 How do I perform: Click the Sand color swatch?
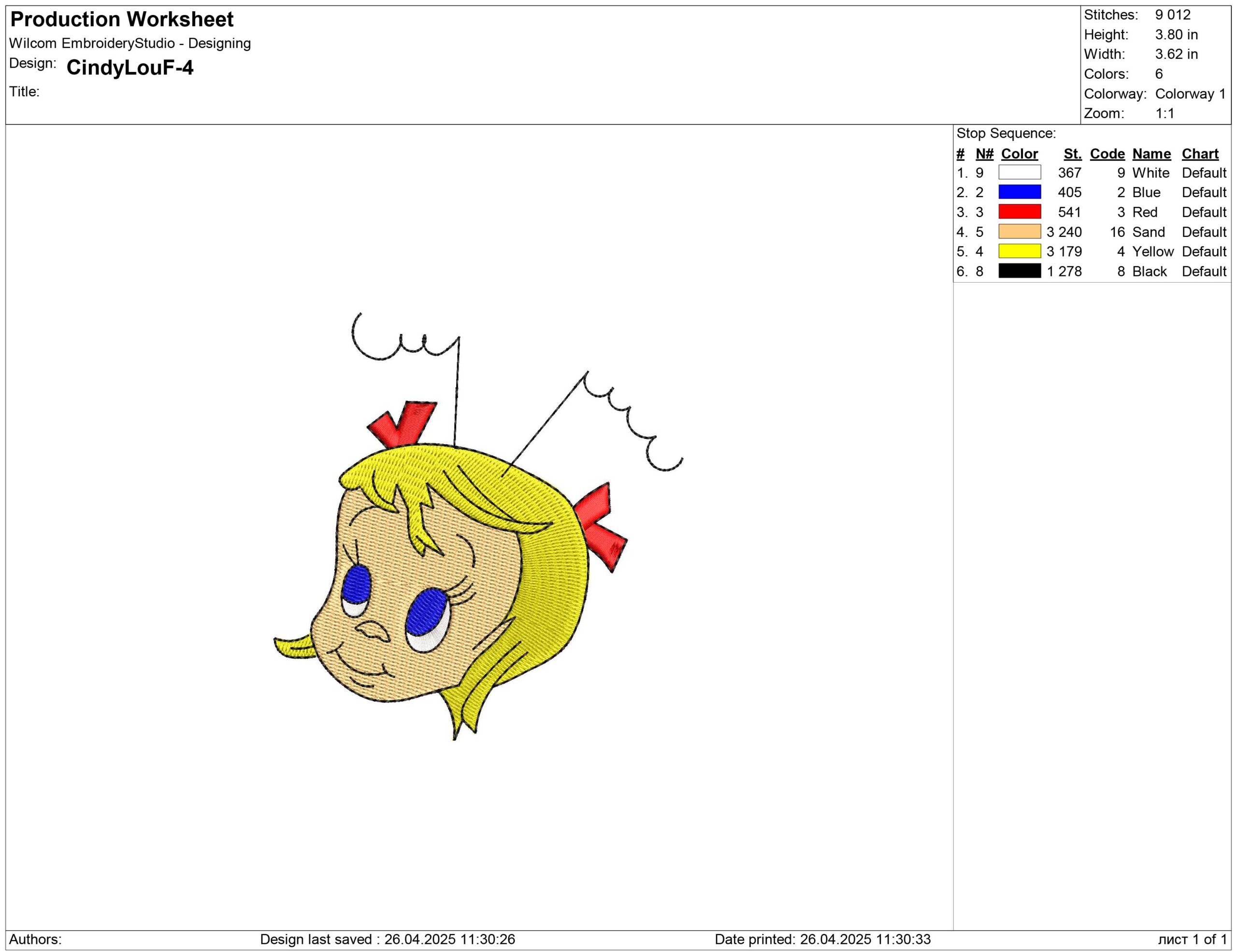[x=1019, y=231]
